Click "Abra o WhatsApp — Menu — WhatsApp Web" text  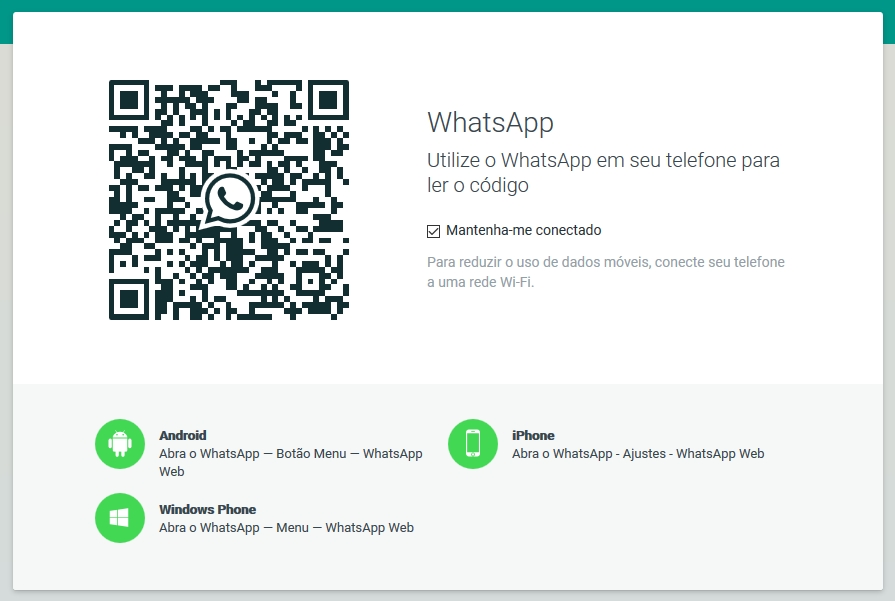click(287, 527)
